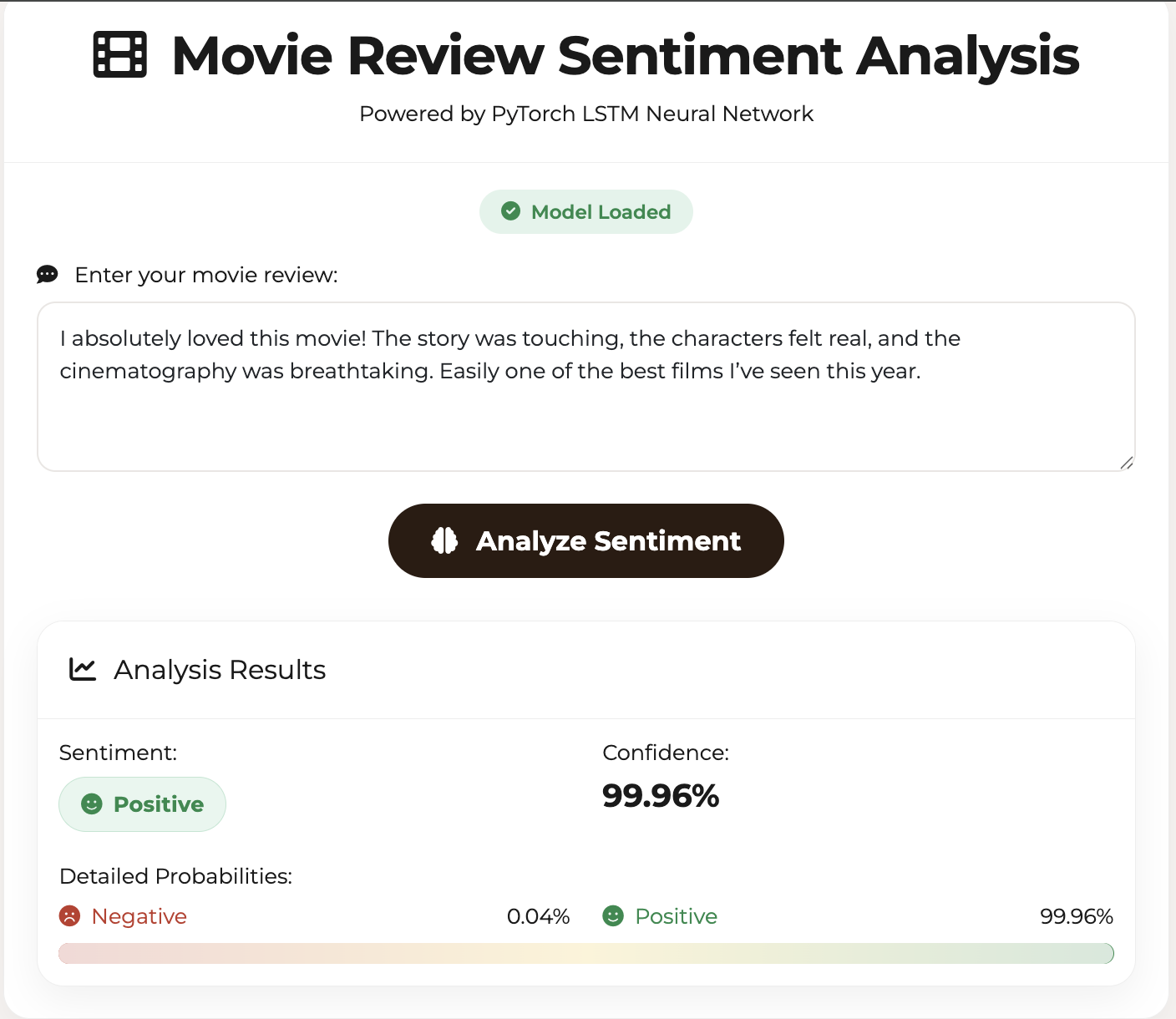This screenshot has width=1176, height=1019.
Task: Click the smiley icon in the Positive sentiment badge
Action: tap(92, 804)
